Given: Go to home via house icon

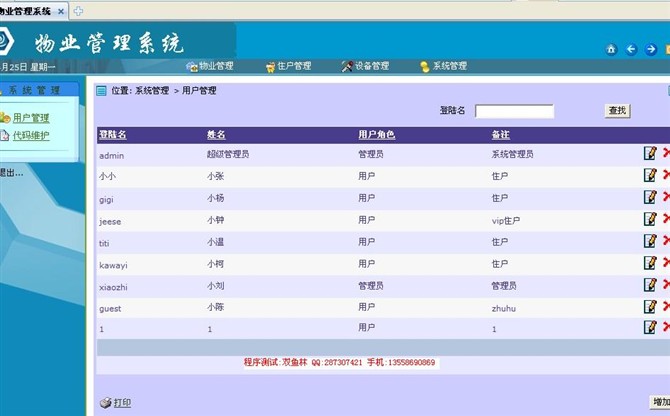Looking at the screenshot, I should click(611, 50).
